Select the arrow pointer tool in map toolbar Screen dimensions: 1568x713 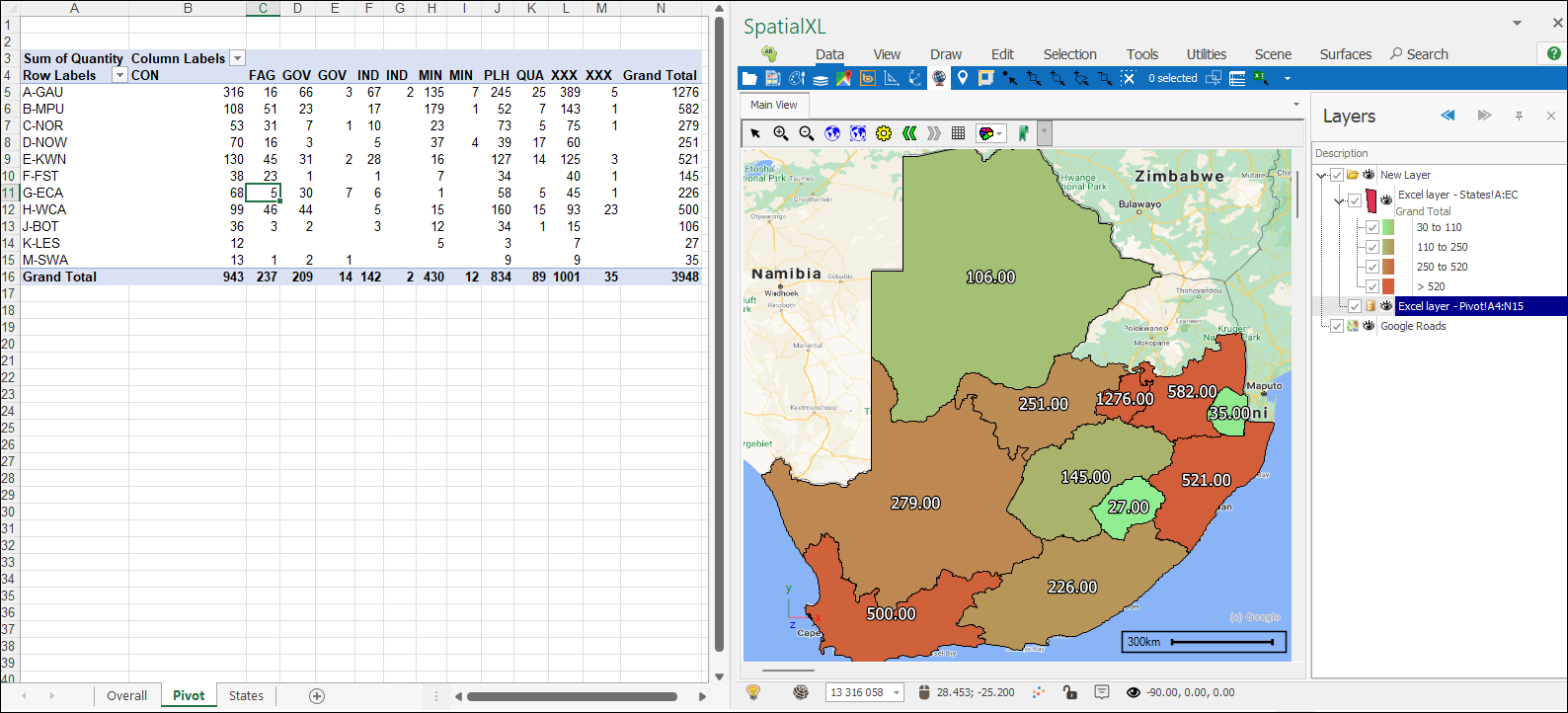click(x=755, y=133)
